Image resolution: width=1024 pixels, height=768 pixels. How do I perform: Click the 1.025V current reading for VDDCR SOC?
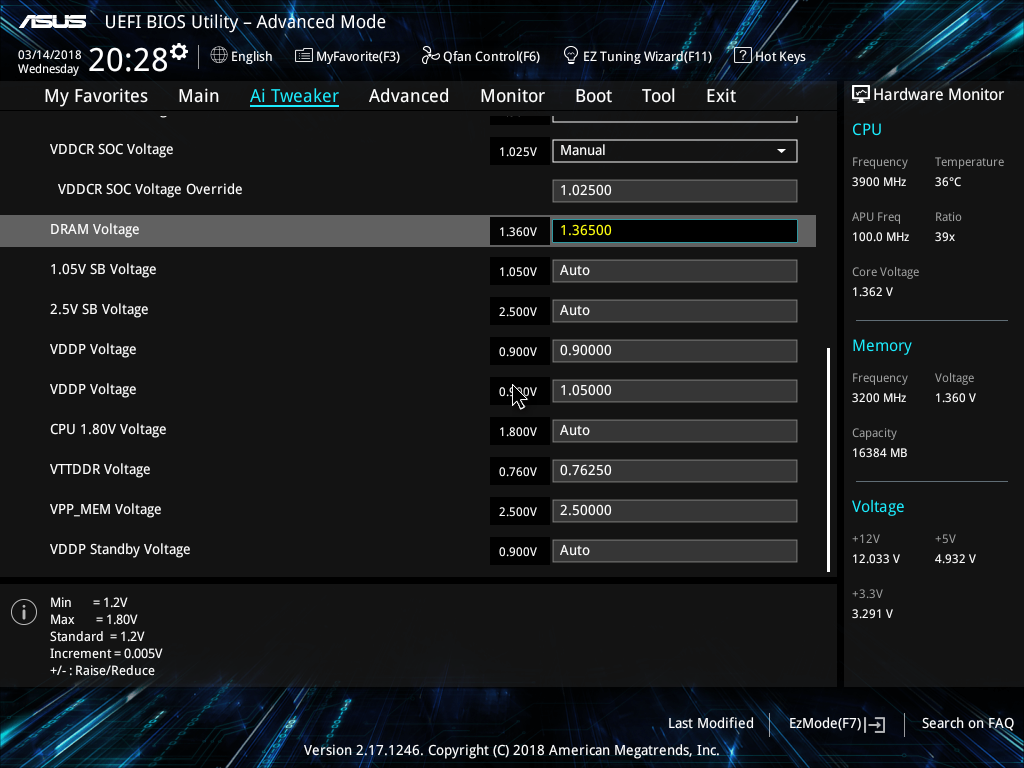pyautogui.click(x=519, y=152)
